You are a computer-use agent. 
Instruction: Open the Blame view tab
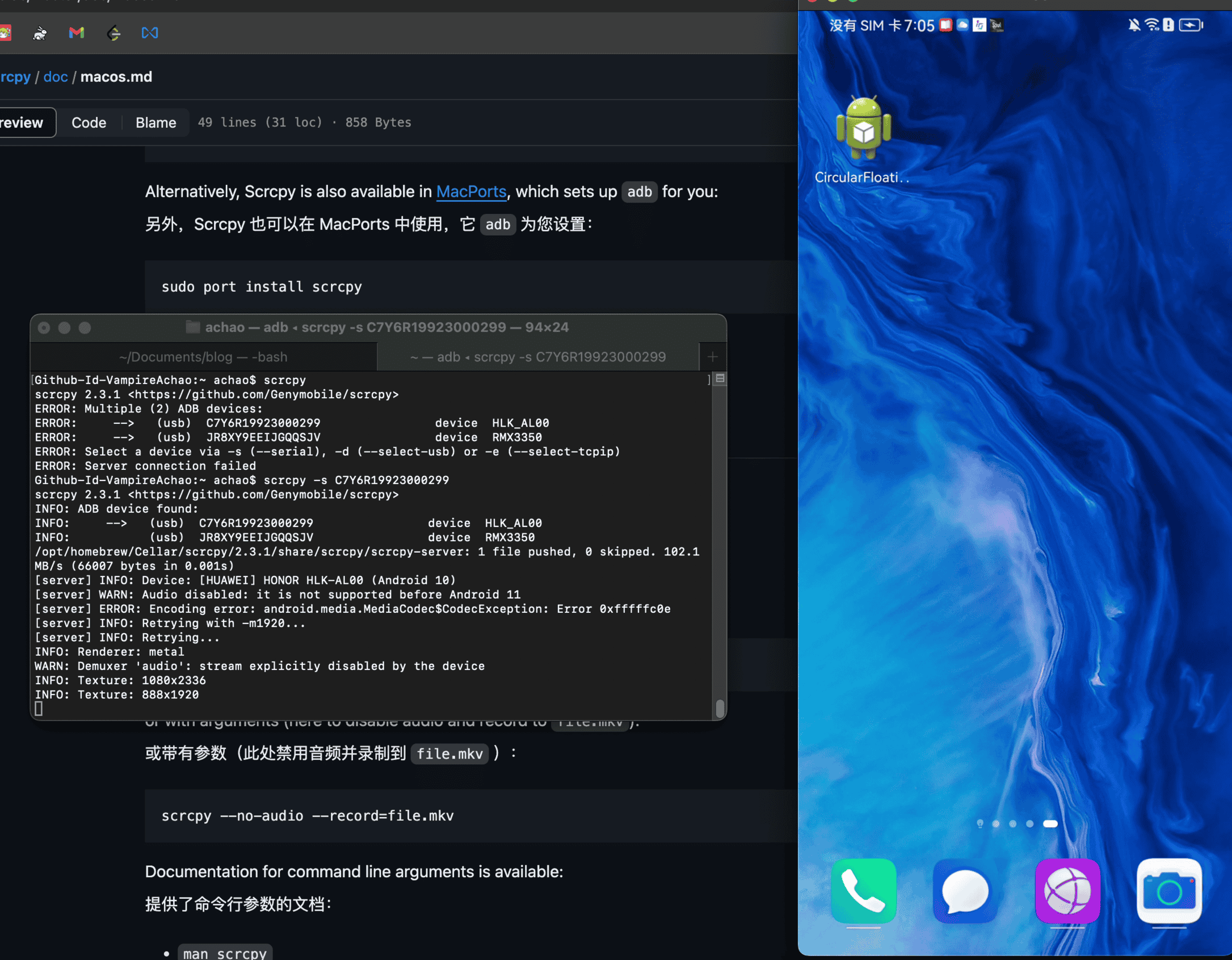[155, 123]
